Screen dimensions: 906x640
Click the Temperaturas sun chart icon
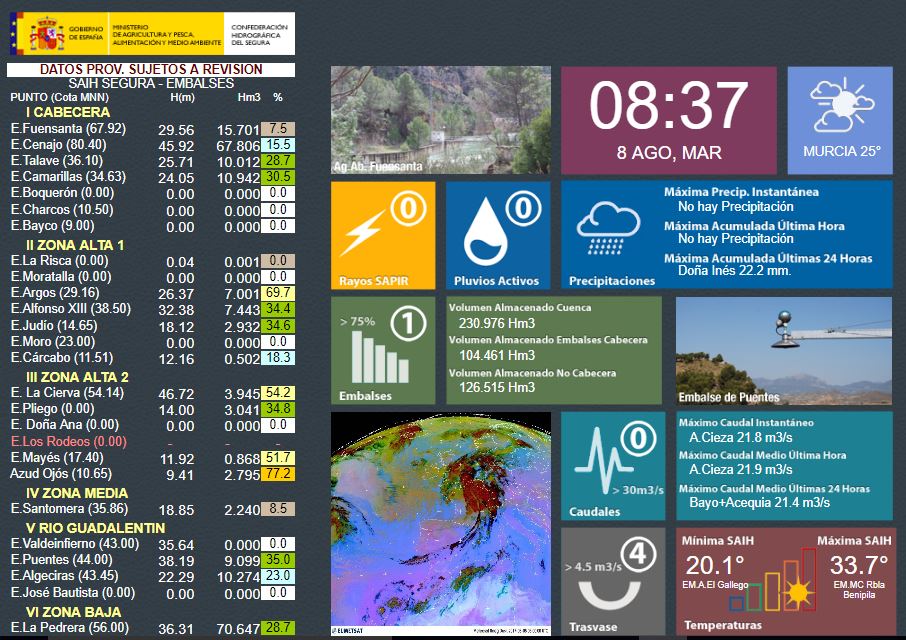point(774,579)
